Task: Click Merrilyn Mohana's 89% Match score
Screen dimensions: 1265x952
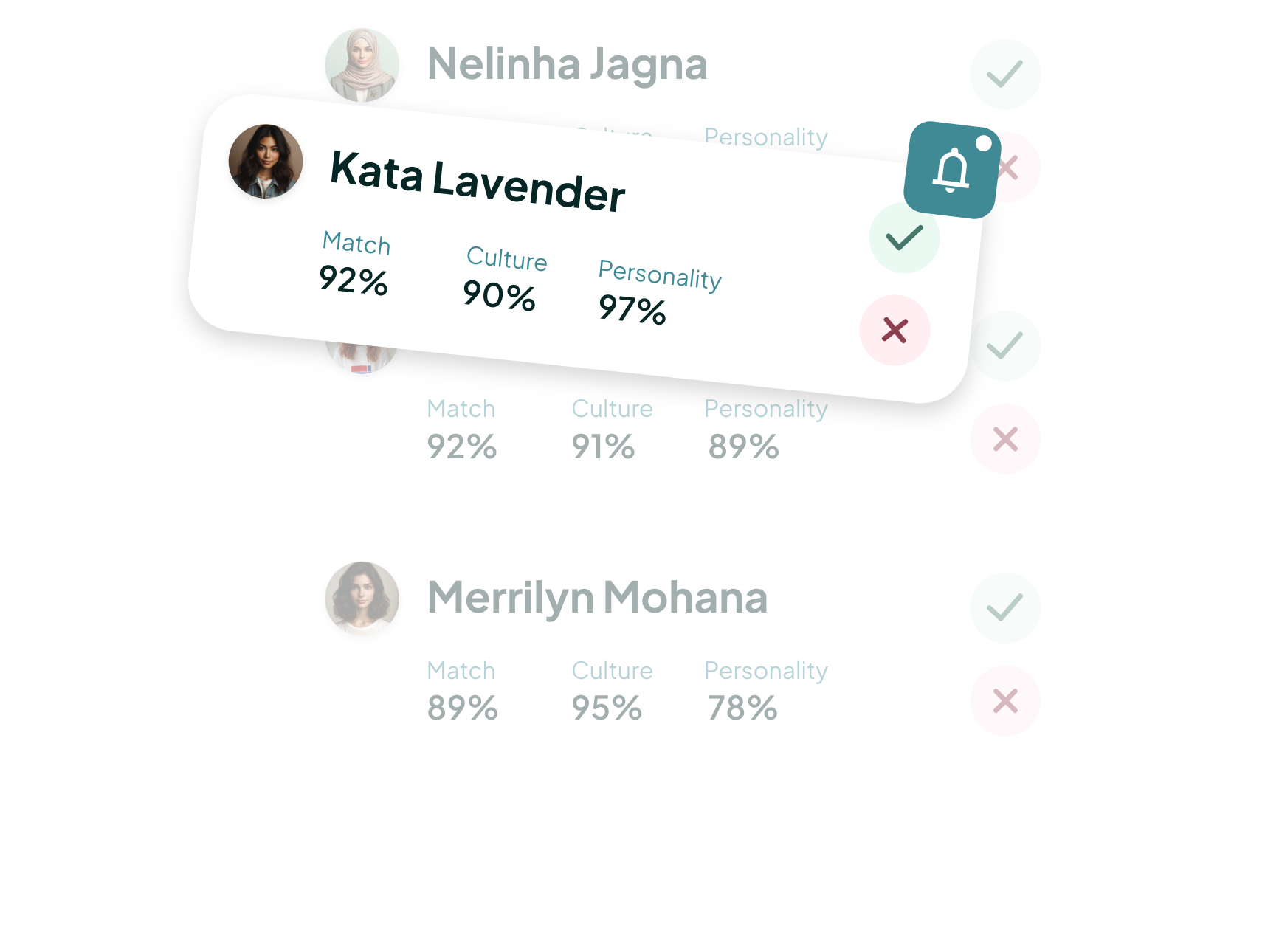Action: tap(463, 708)
